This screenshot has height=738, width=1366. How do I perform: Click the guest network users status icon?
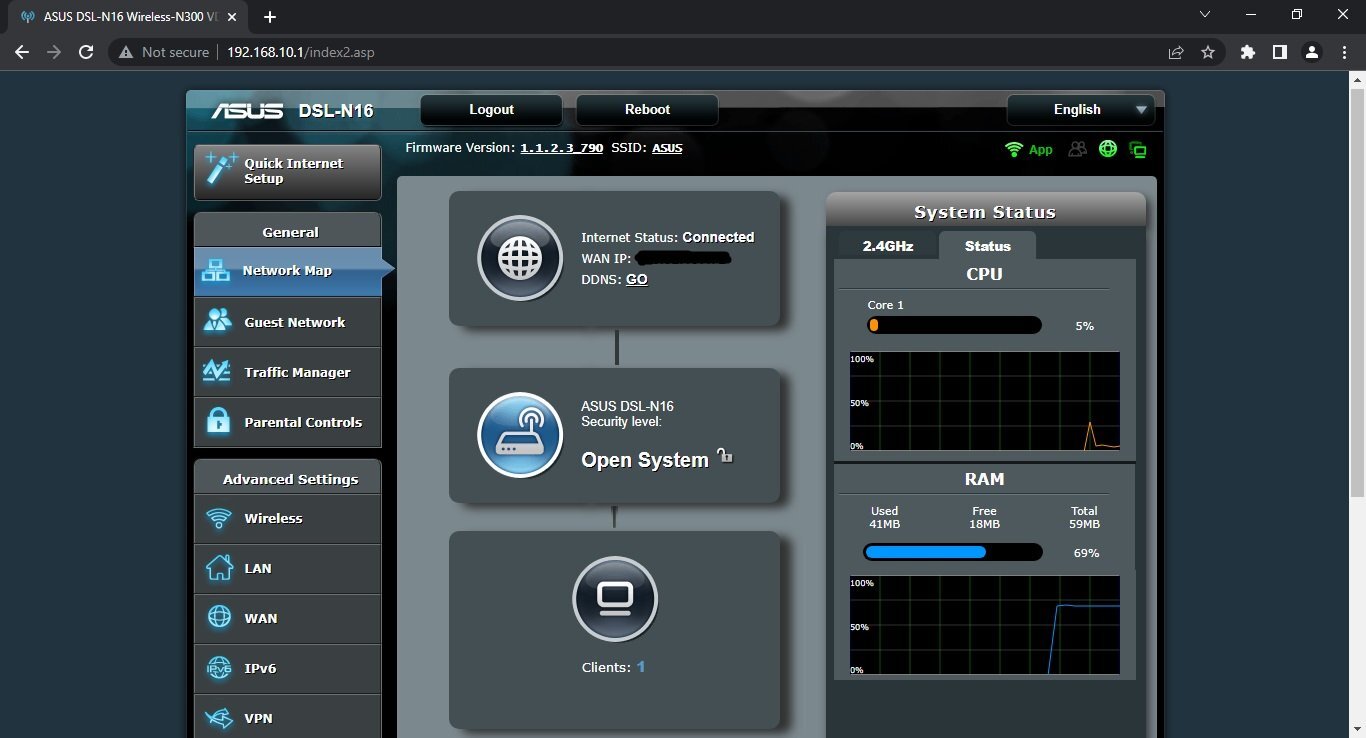coord(1077,149)
